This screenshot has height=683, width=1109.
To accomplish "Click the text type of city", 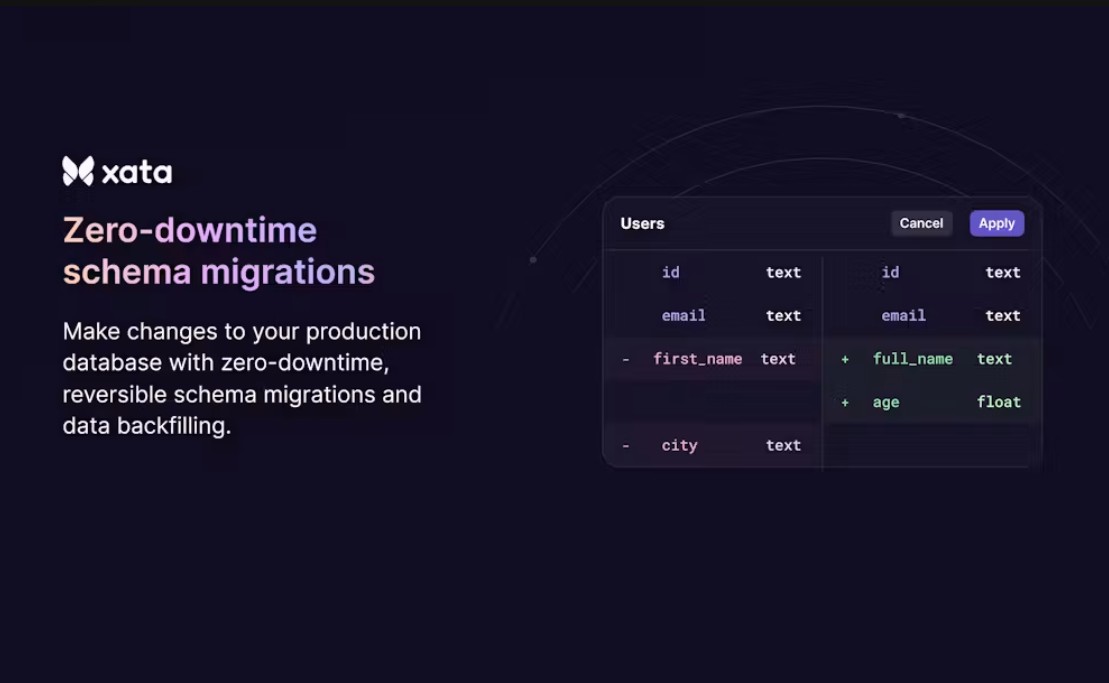I will click(784, 445).
